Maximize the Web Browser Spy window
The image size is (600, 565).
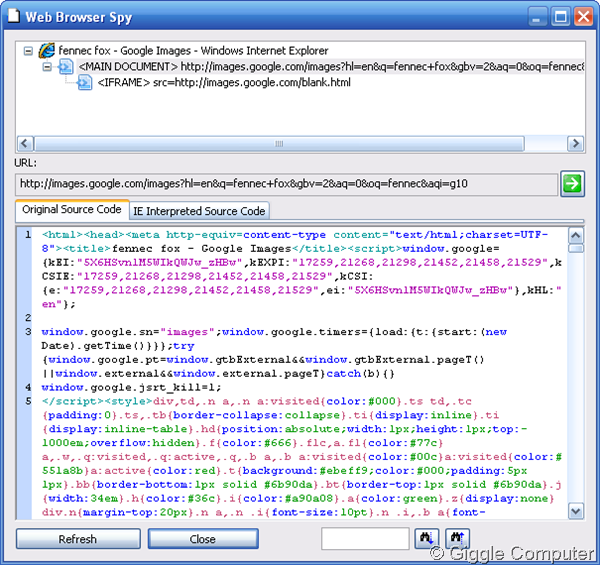tap(561, 17)
